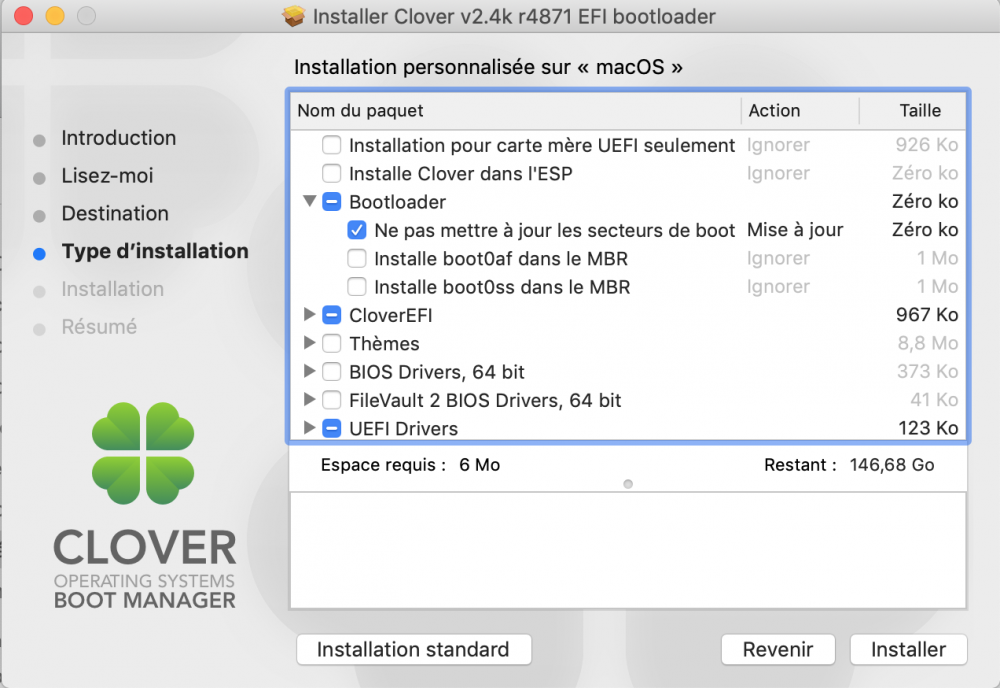Click the Revenir button
This screenshot has width=1000, height=688.
[777, 649]
